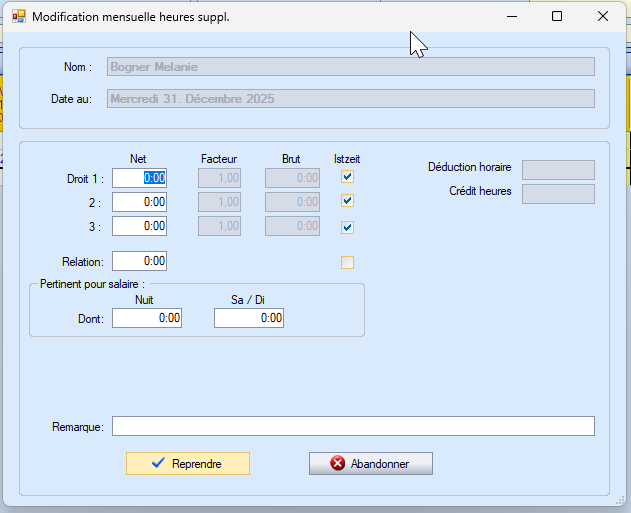Screen dimensions: 631x513
Task: Click into the Remarque text field
Action: point(353,427)
